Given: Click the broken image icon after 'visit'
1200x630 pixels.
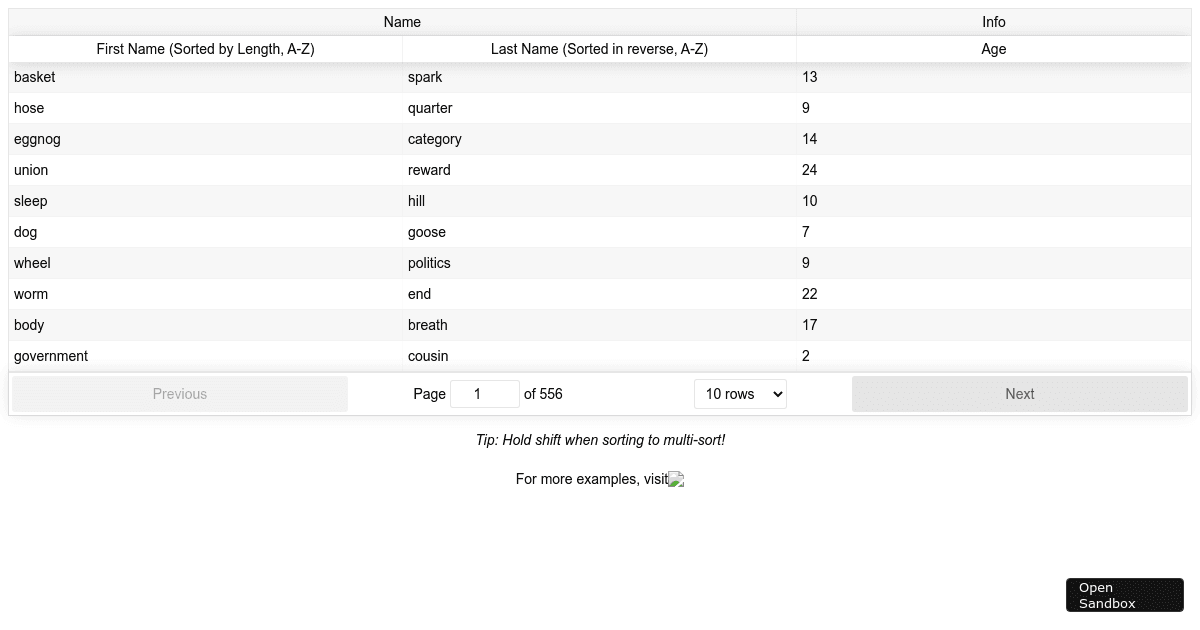Looking at the screenshot, I should (676, 479).
